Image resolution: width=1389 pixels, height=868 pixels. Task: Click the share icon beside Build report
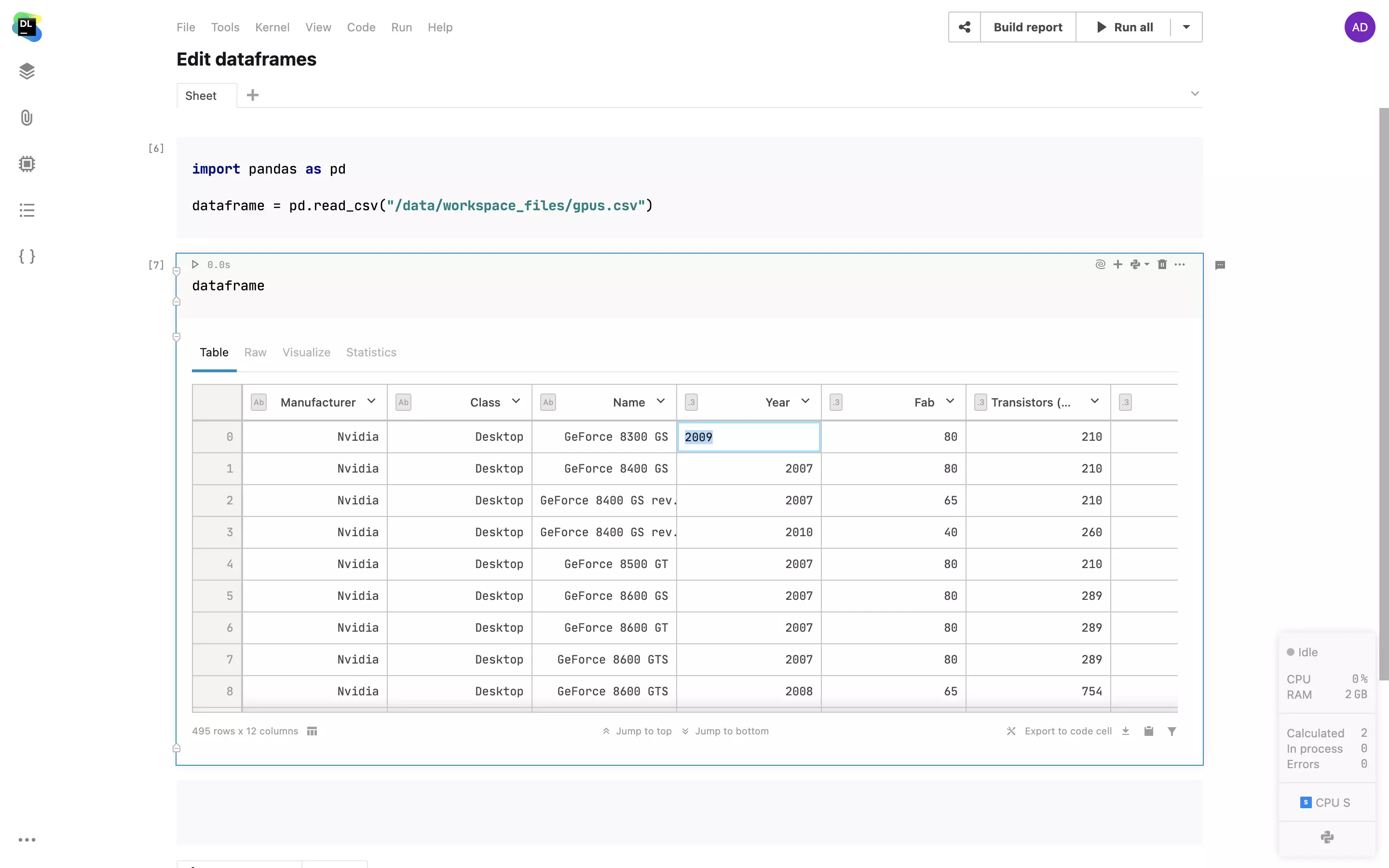(964, 27)
